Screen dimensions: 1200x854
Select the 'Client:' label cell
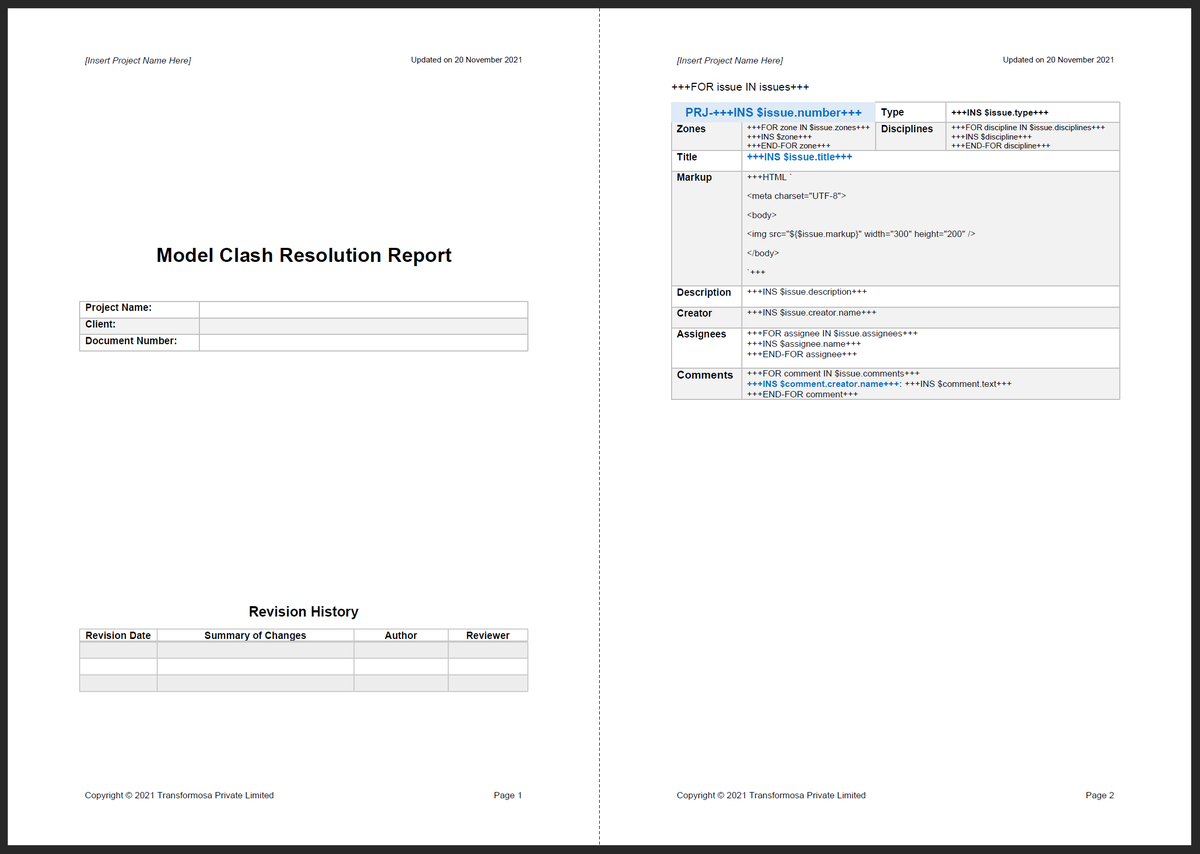point(139,326)
